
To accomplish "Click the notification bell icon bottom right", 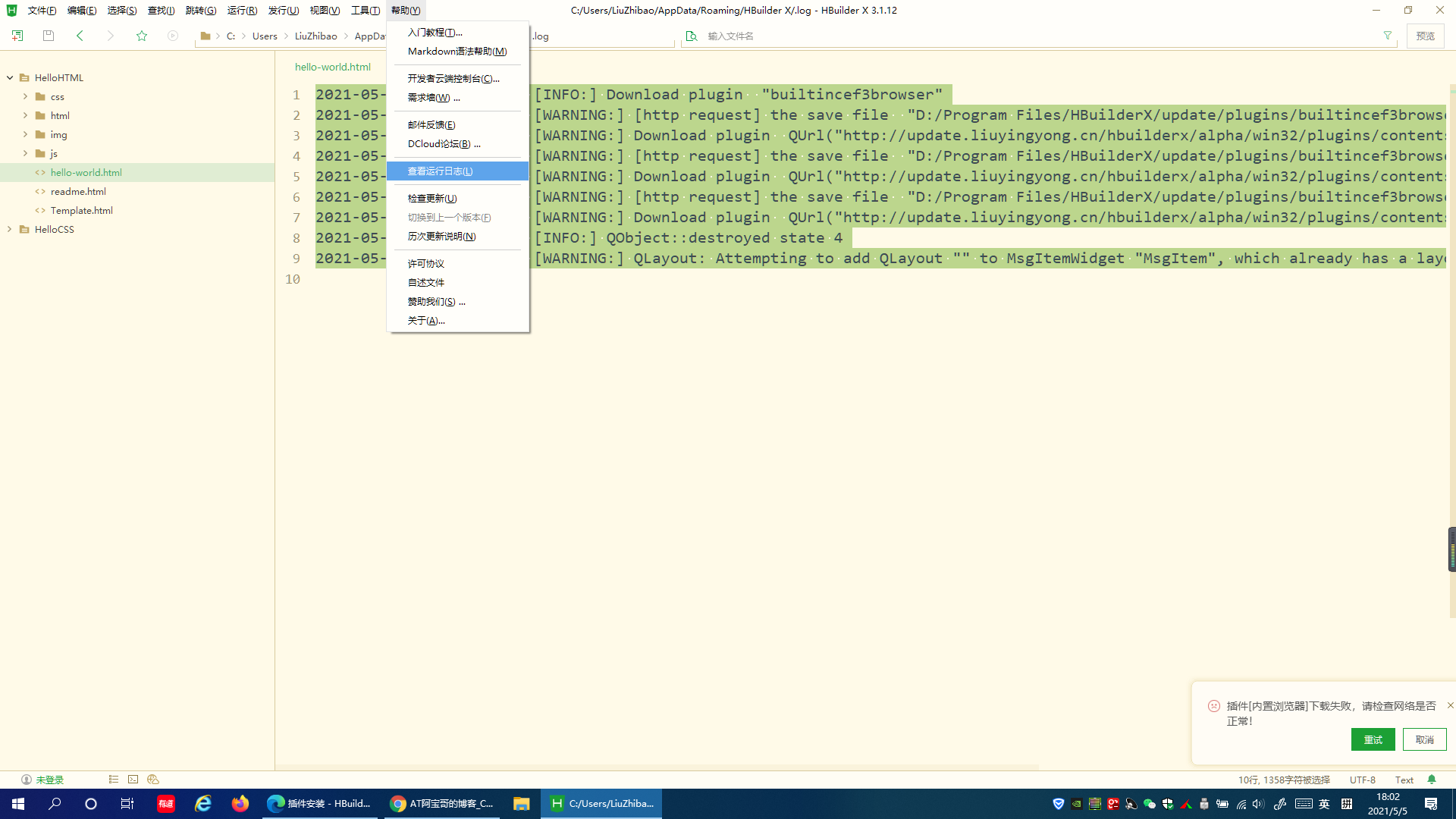I will coord(1432,780).
